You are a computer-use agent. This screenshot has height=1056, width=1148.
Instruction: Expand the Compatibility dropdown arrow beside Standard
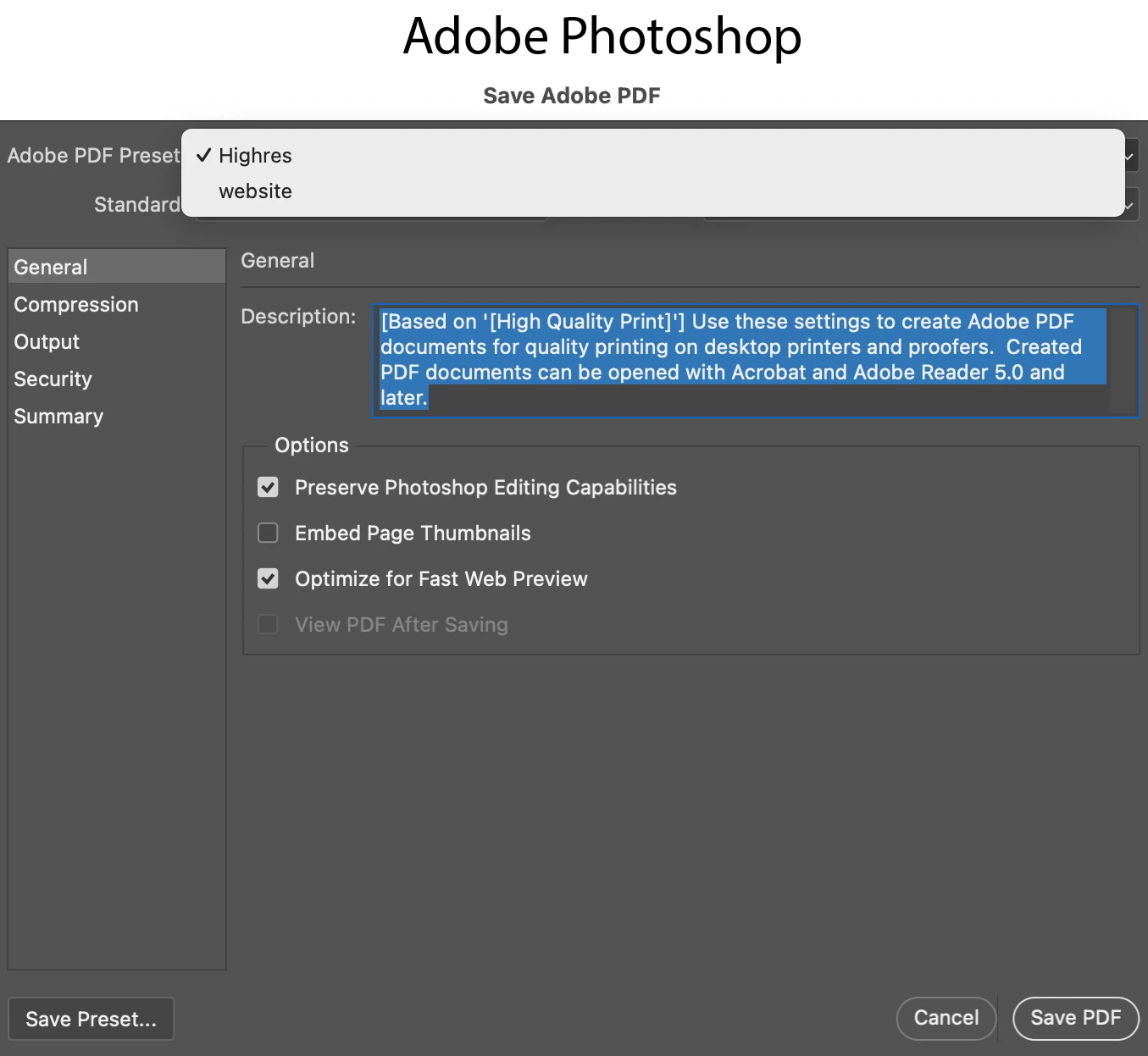[1131, 205]
